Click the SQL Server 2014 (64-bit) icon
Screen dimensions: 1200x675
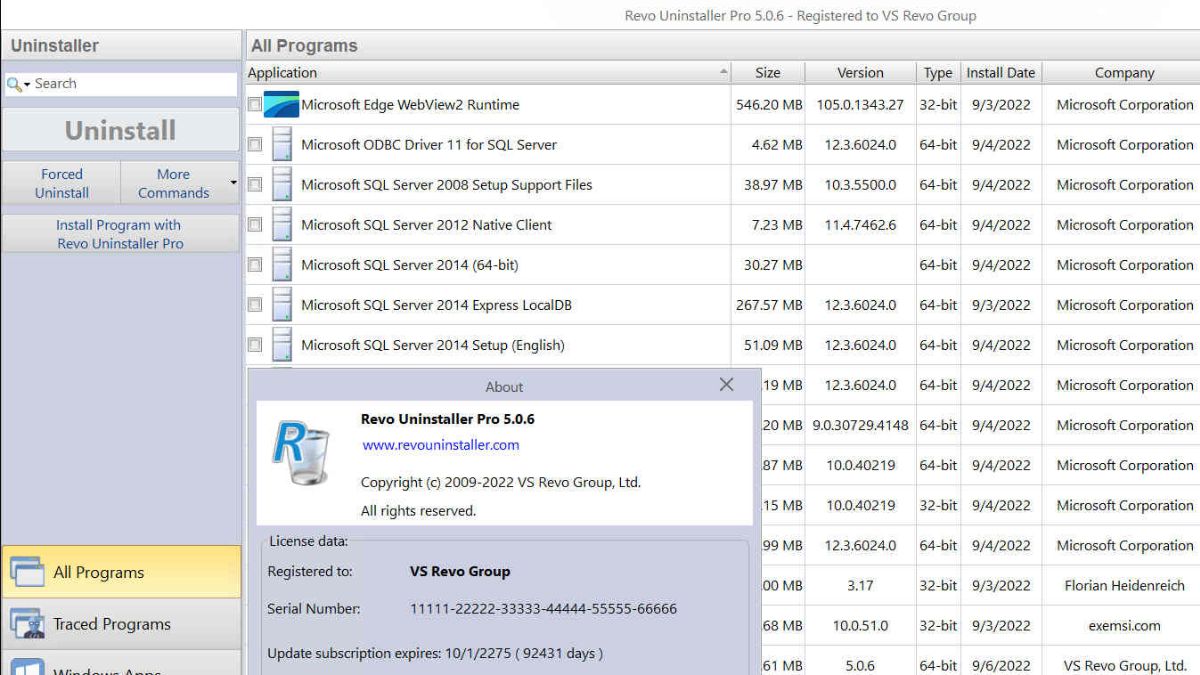pyautogui.click(x=282, y=264)
